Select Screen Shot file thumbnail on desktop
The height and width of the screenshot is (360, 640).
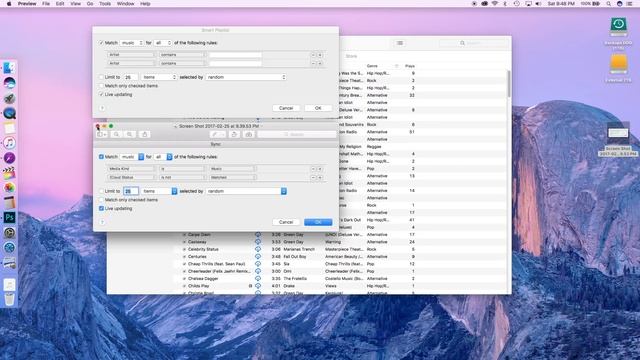click(618, 133)
